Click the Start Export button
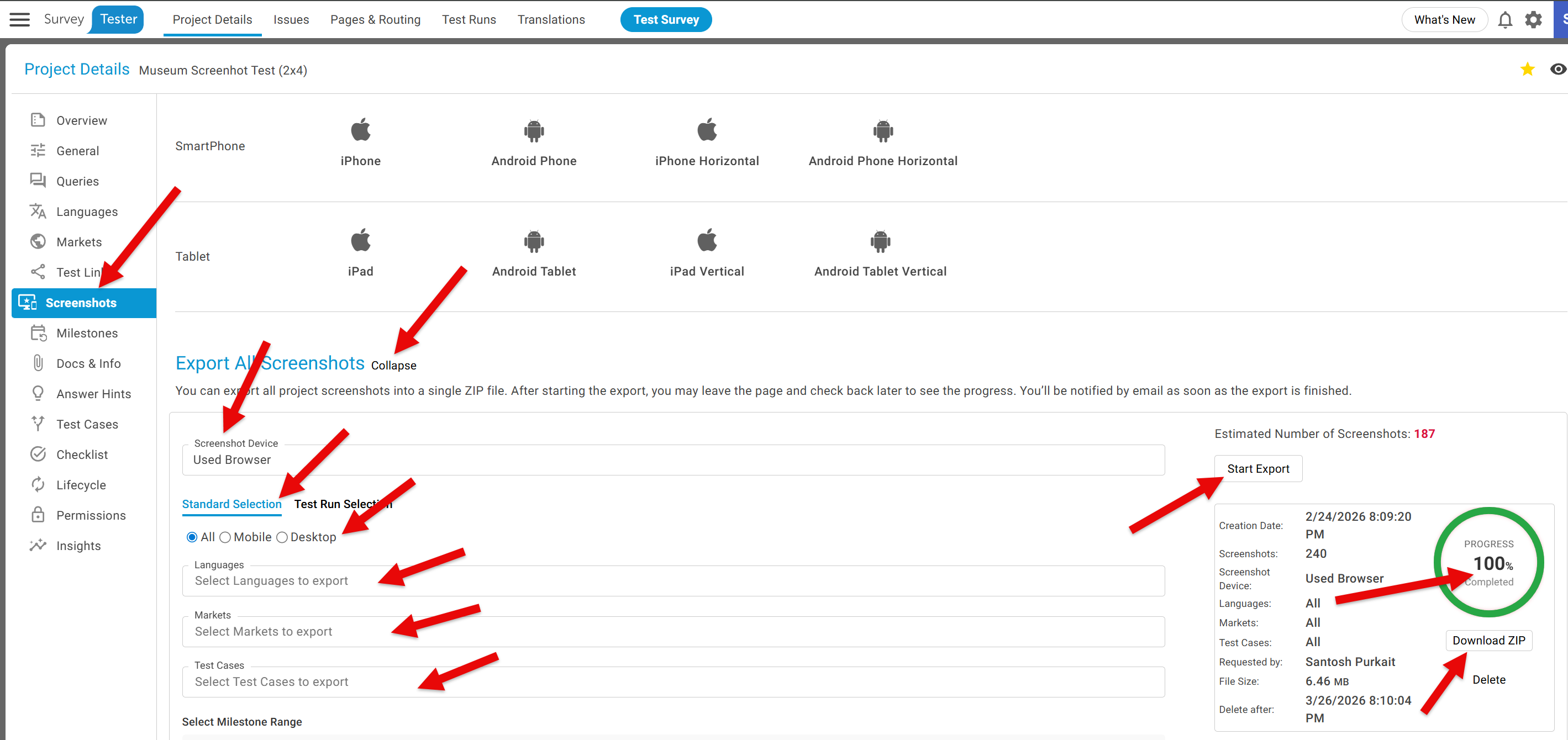This screenshot has width=1568, height=740. tap(1257, 469)
